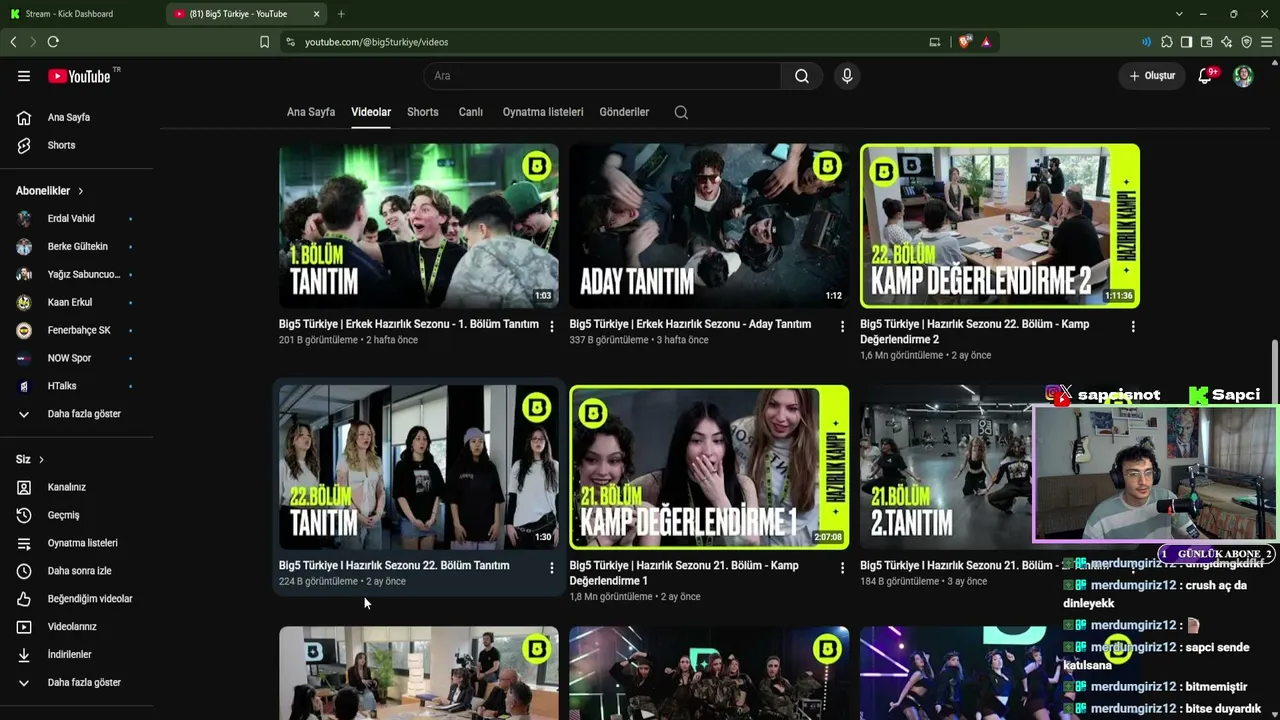The image size is (1280, 720).
Task: Select the Videolar channel tab
Action: (371, 112)
